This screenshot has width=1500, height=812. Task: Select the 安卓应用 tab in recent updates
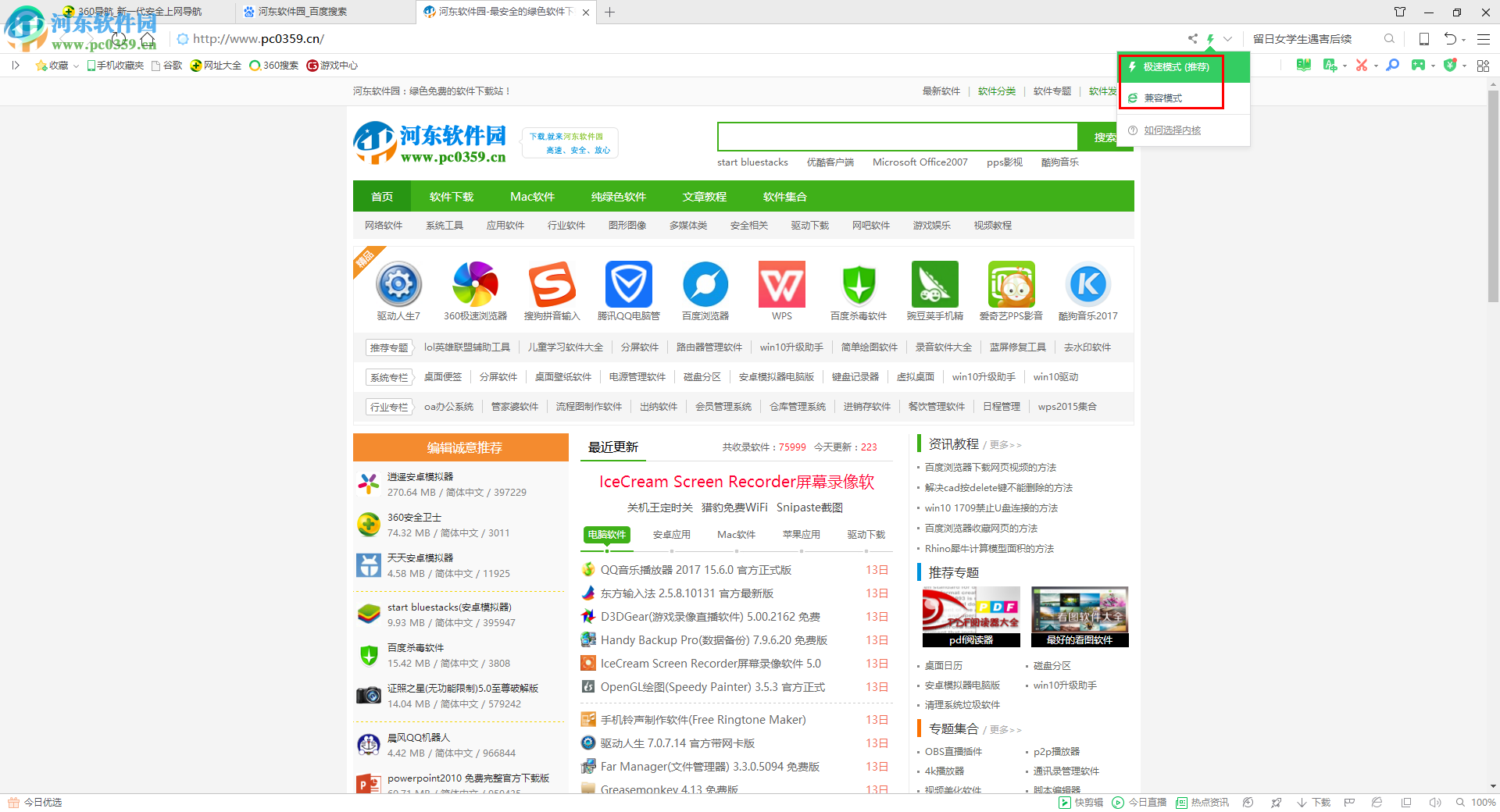tap(671, 534)
